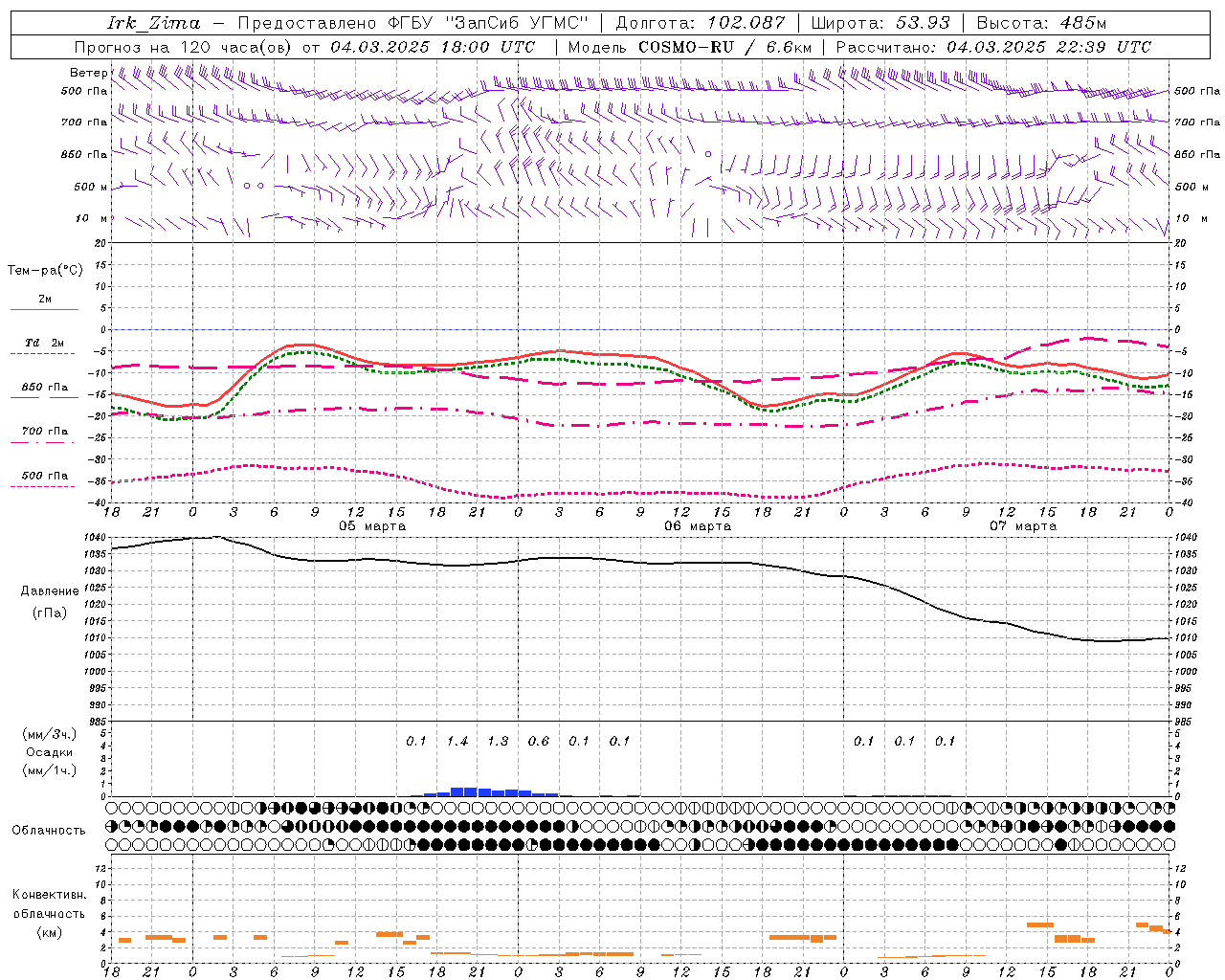
Task: Select the Рассчитано 04.03.2025 22:39 UTC timestamp
Action: (993, 47)
